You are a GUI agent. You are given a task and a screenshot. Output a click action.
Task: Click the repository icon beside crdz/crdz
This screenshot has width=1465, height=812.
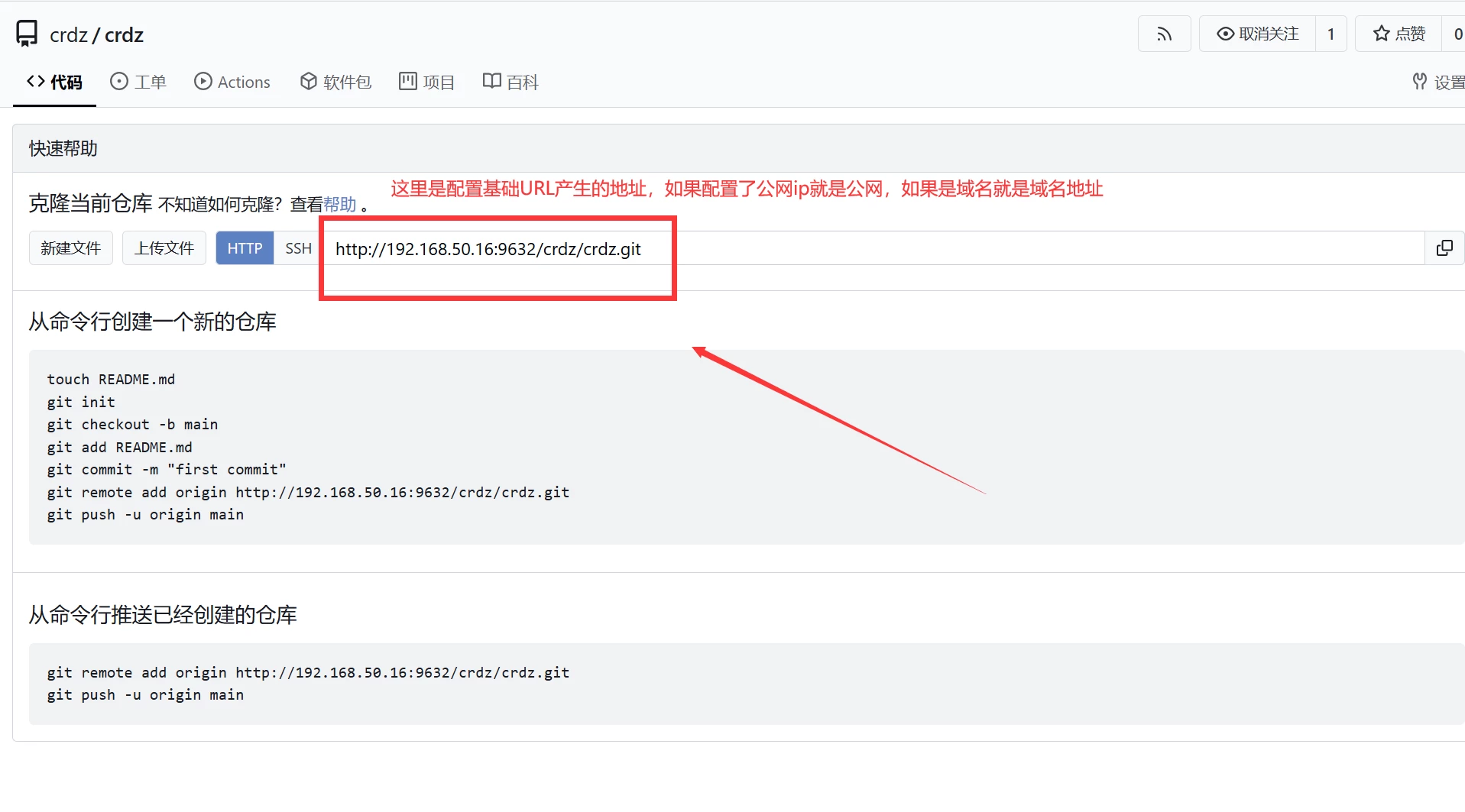coord(27,34)
